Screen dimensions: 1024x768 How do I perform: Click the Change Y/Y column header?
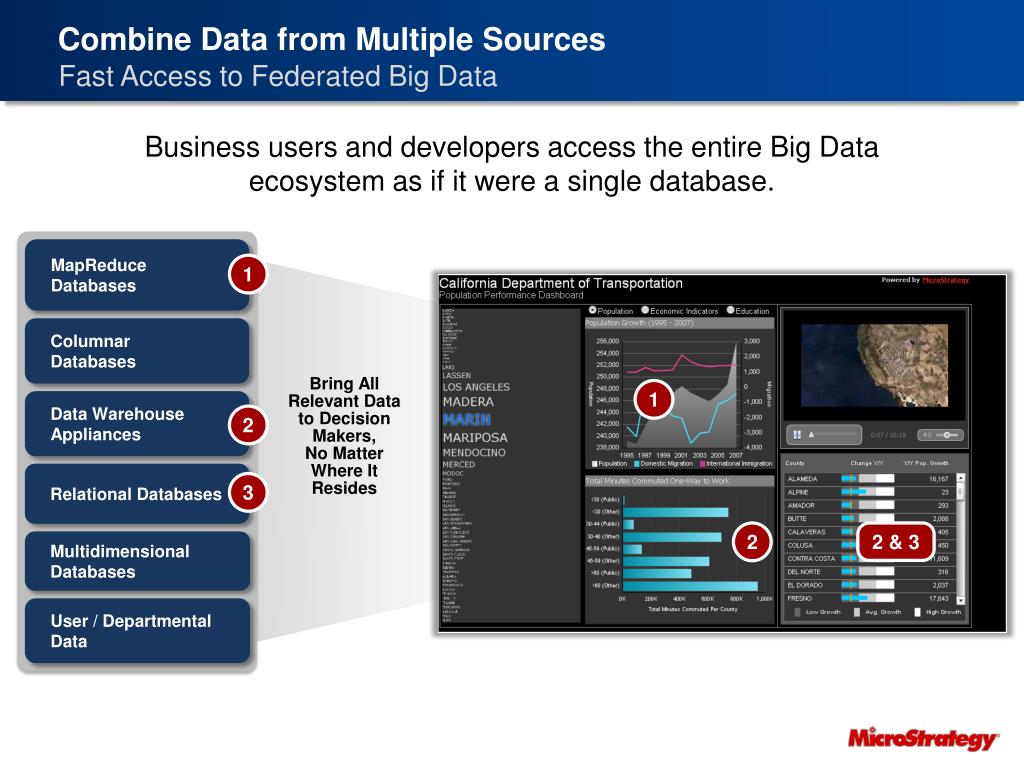[x=867, y=463]
